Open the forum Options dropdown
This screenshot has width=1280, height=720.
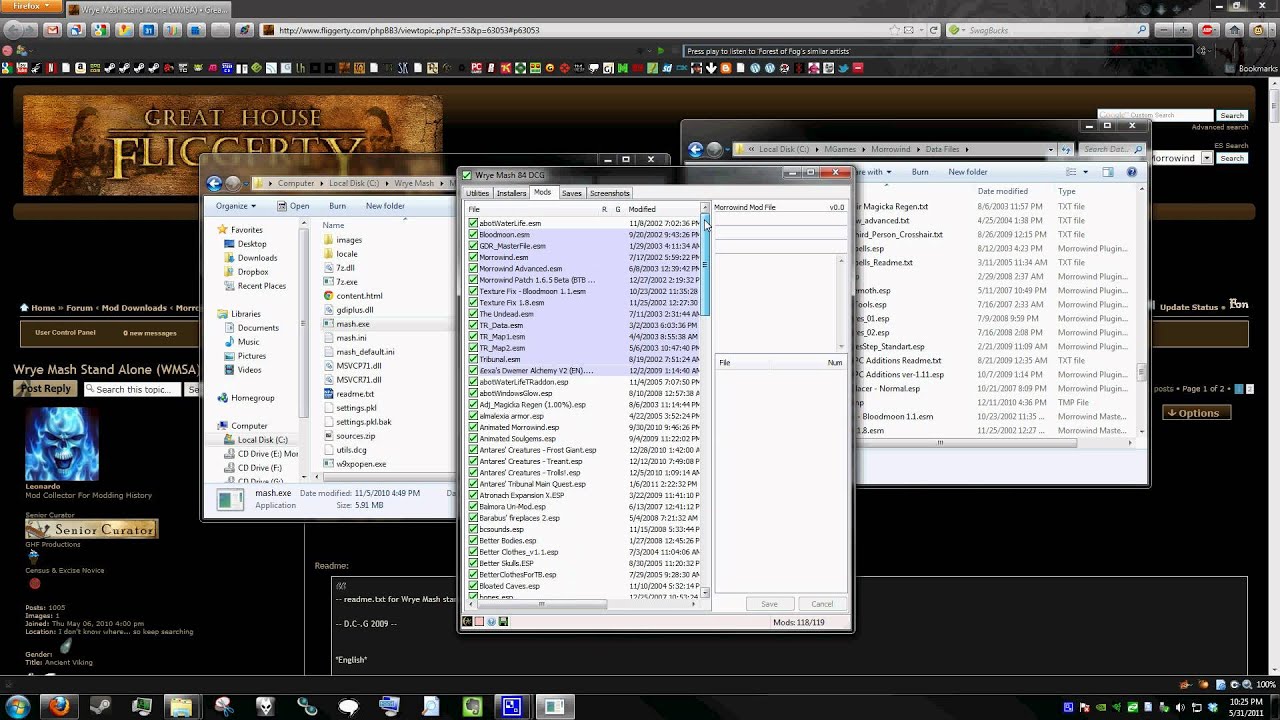pos(1199,413)
